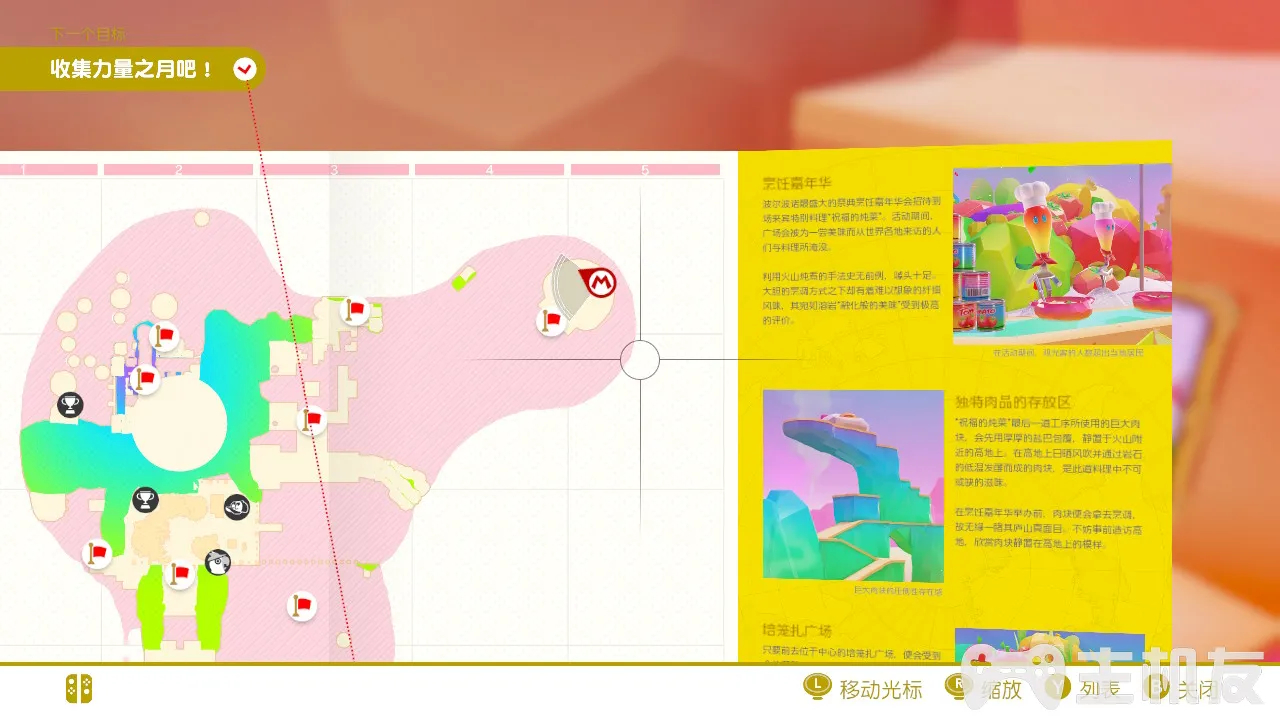Click the B button close icon

(x=1159, y=687)
